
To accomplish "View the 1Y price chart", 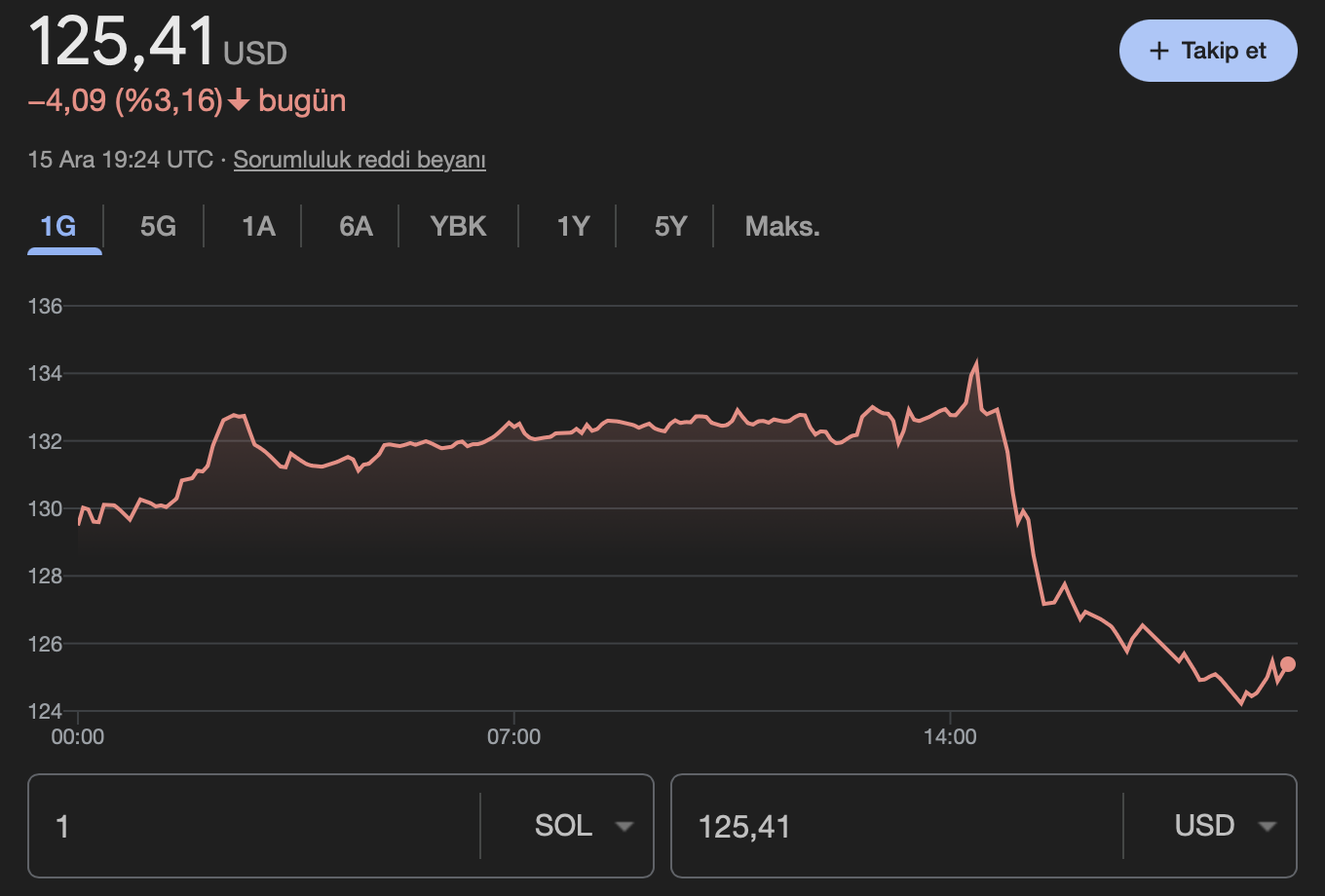I will (573, 227).
